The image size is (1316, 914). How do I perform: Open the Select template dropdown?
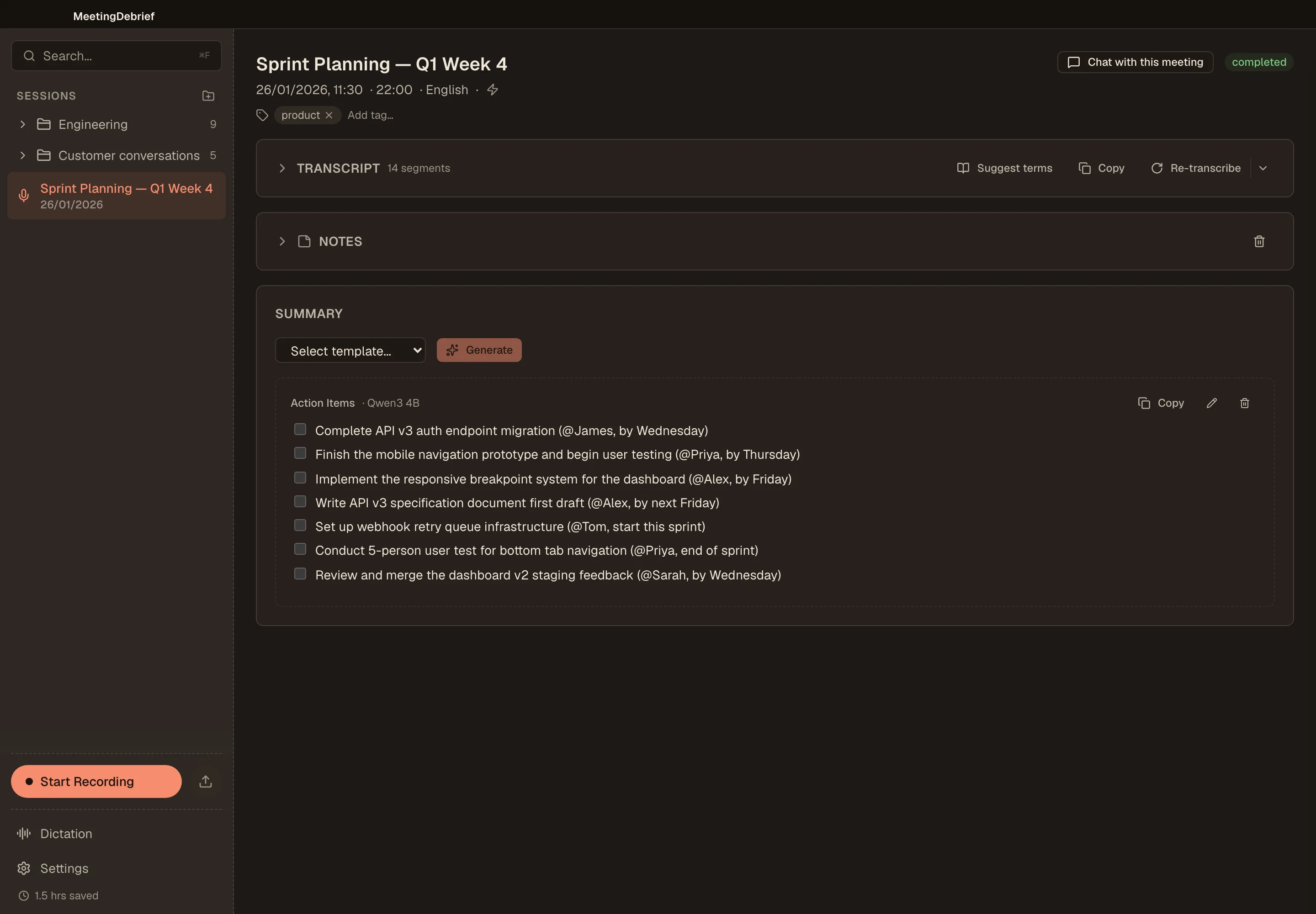(x=350, y=350)
